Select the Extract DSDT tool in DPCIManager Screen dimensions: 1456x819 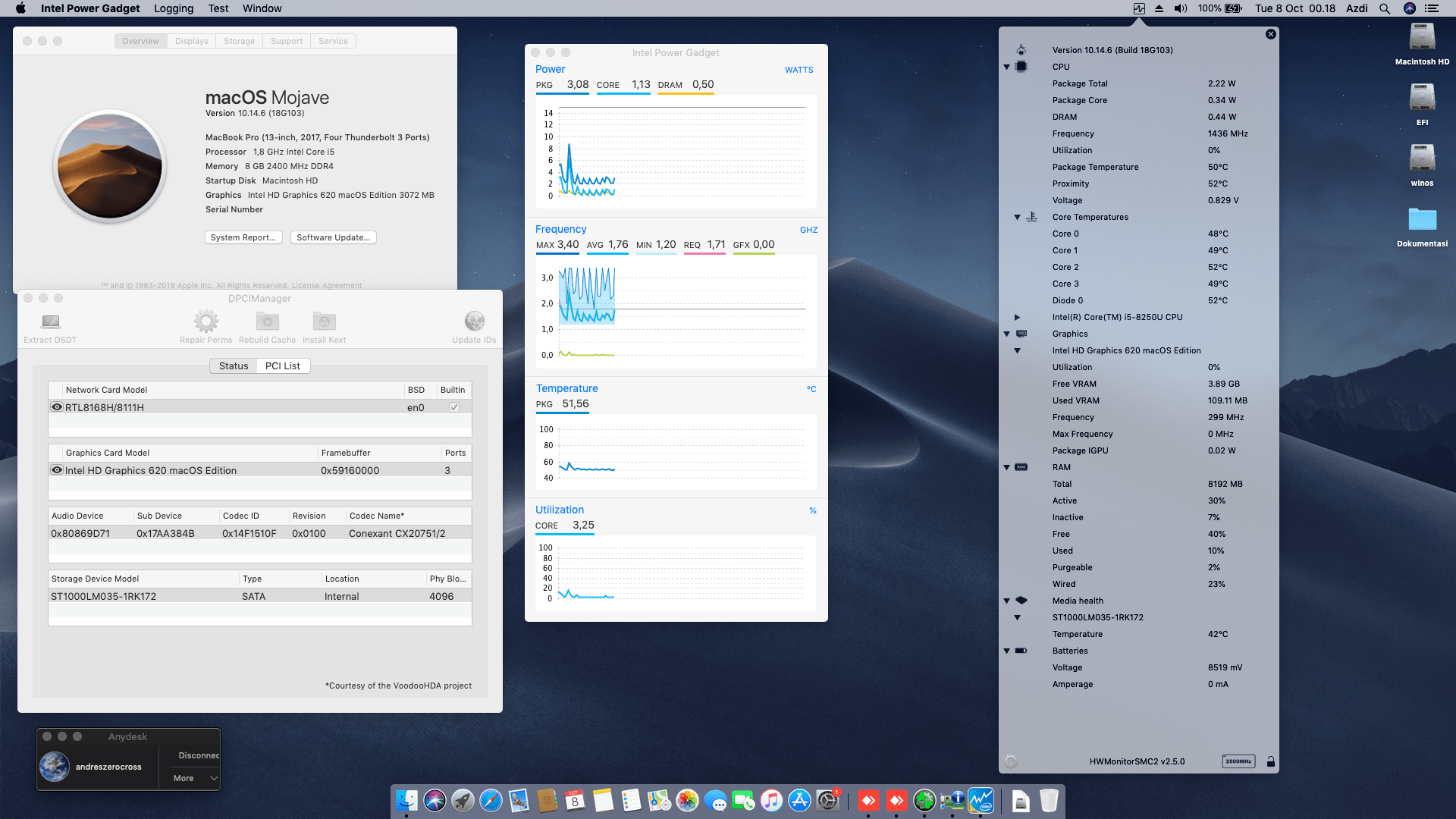49,322
